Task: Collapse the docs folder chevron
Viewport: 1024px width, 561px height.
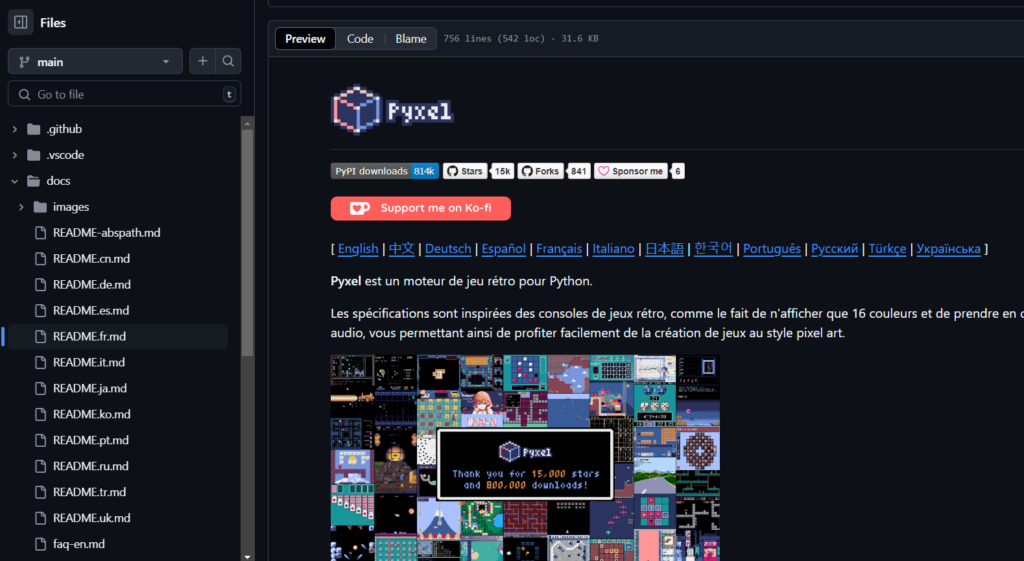Action: coord(14,181)
